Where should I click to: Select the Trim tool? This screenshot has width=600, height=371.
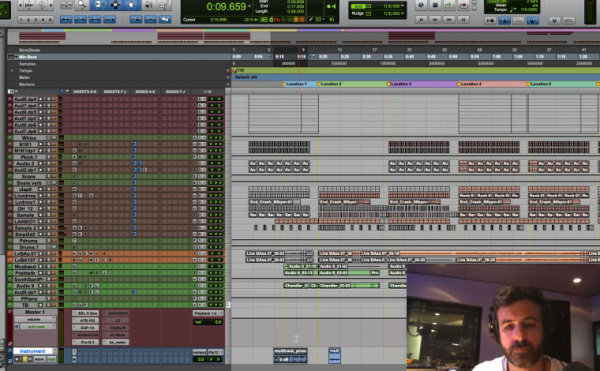98,5
